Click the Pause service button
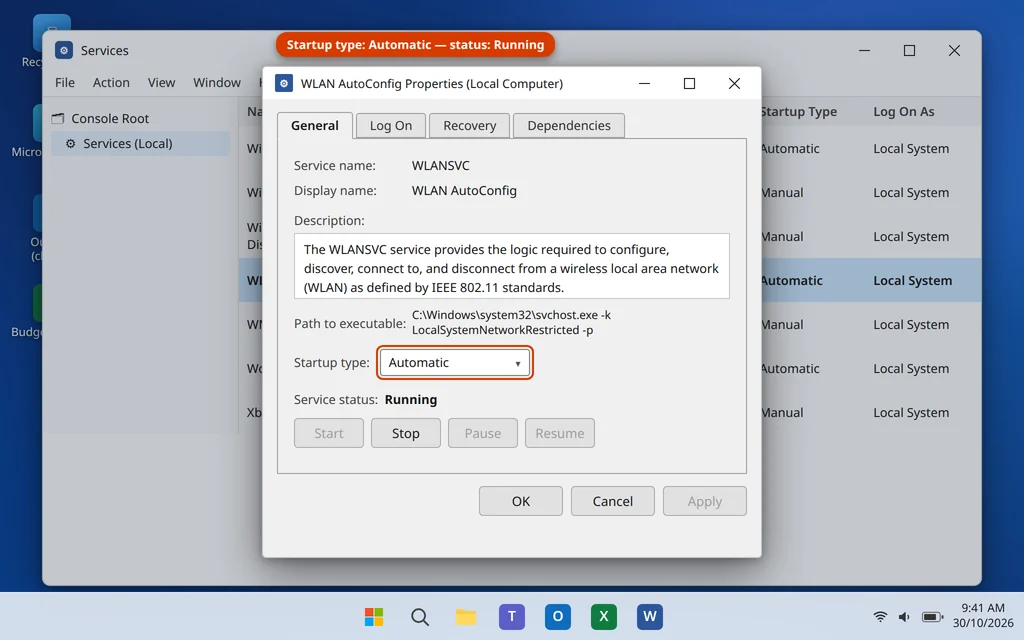The height and width of the screenshot is (640, 1024). (x=483, y=433)
